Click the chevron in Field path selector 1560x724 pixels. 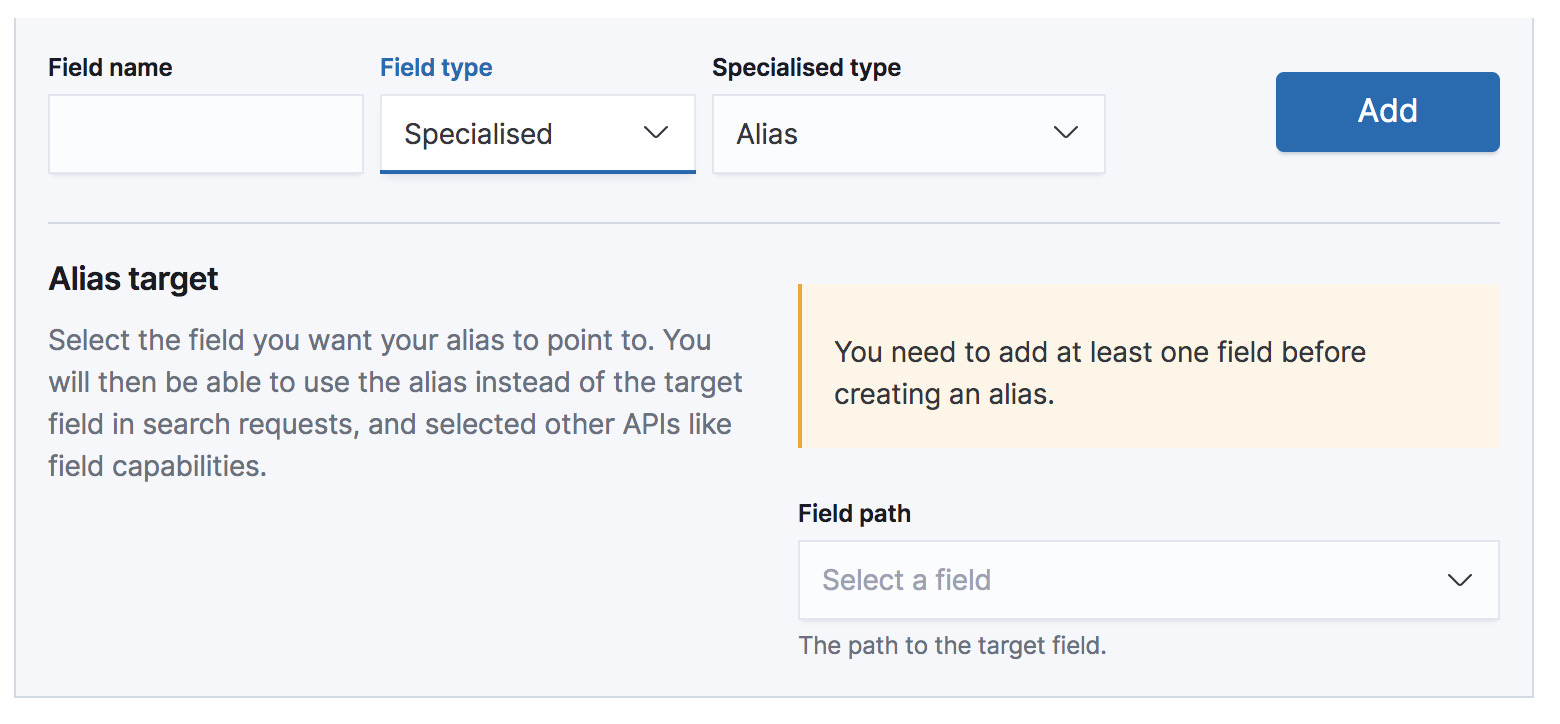pyautogui.click(x=1460, y=580)
